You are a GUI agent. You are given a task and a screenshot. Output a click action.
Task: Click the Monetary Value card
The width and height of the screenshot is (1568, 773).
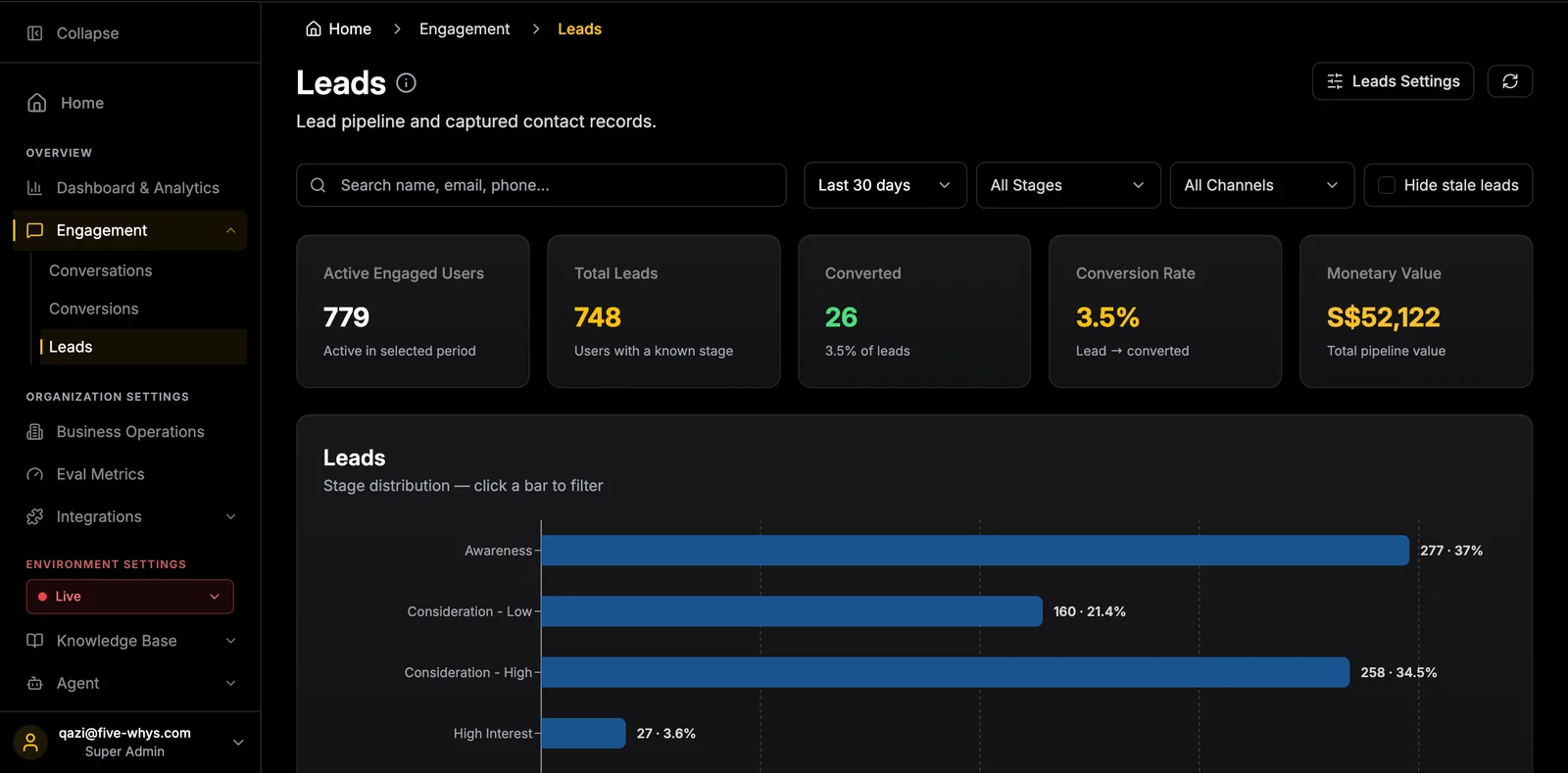point(1416,312)
